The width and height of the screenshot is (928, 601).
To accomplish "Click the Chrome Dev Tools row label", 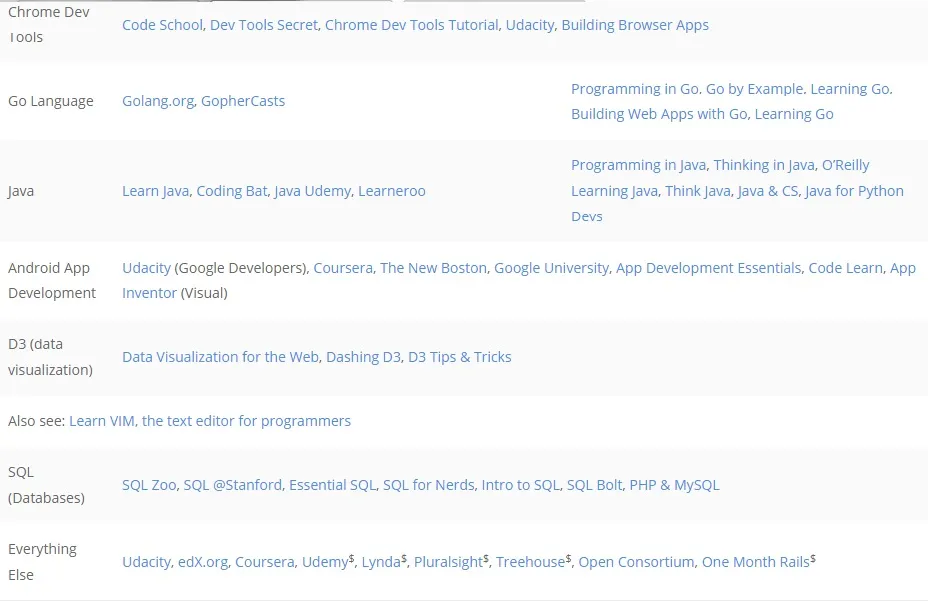I will pyautogui.click(x=49, y=25).
